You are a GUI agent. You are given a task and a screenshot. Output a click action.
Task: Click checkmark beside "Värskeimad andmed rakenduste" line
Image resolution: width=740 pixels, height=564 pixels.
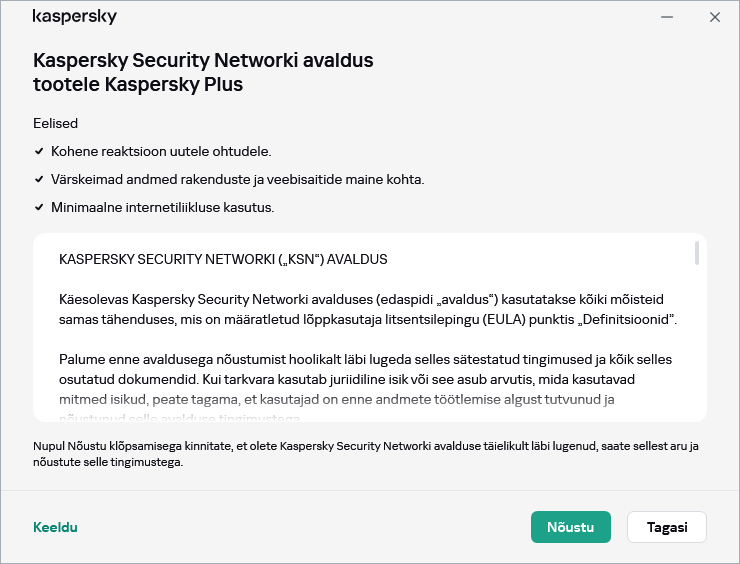point(39,179)
